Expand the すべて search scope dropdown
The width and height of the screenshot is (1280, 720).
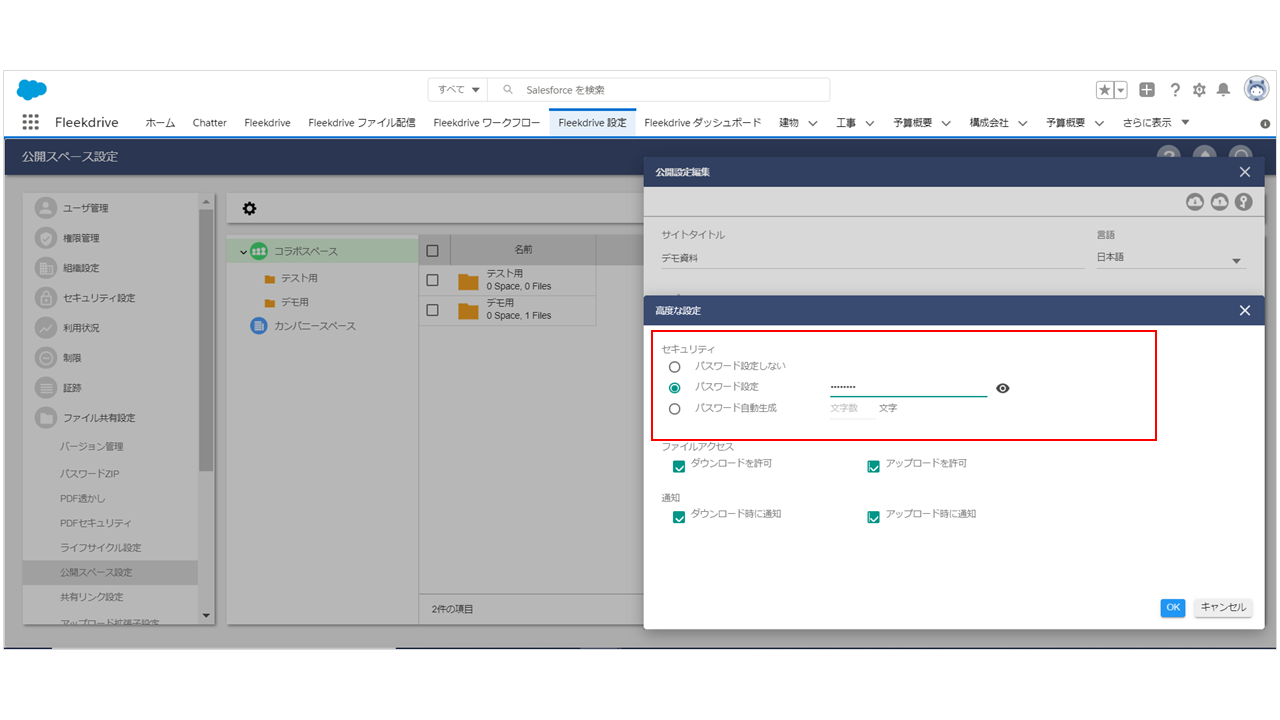[x=459, y=90]
